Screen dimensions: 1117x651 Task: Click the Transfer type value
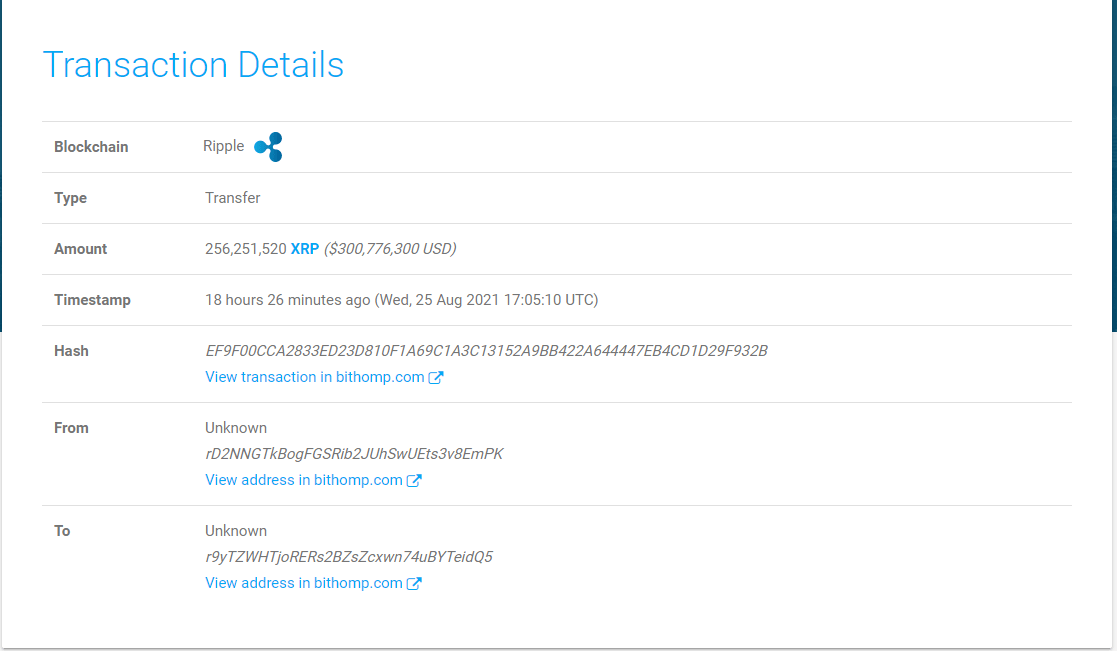tap(233, 198)
